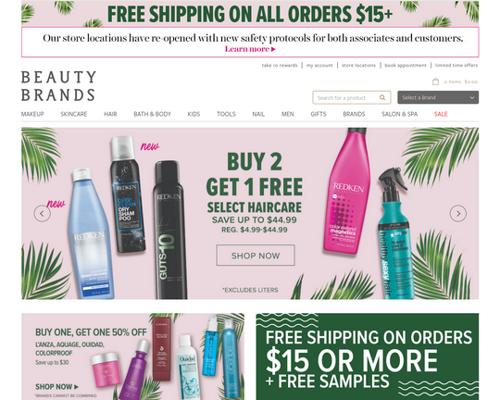Open the SKINCARE category menu

click(x=74, y=114)
